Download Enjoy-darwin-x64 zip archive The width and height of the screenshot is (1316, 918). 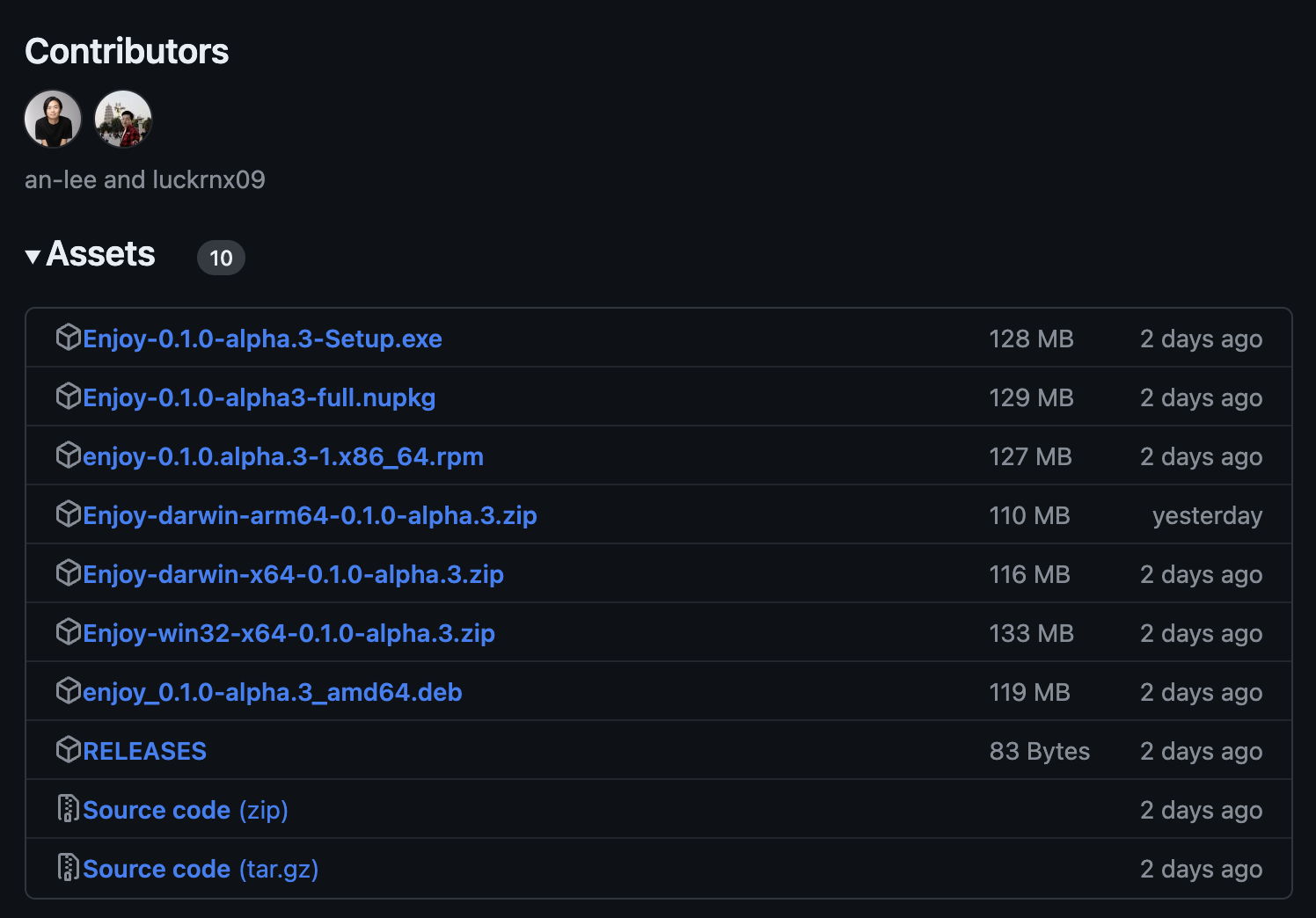[x=293, y=575]
